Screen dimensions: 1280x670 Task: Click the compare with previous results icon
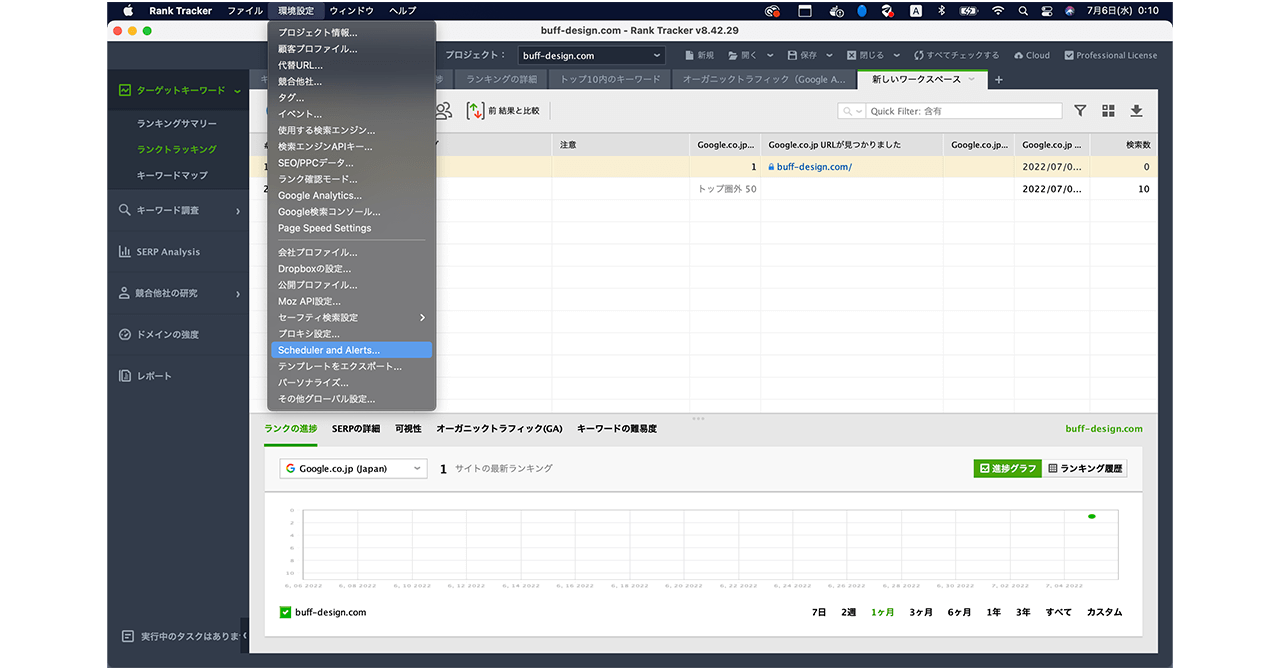(x=476, y=111)
